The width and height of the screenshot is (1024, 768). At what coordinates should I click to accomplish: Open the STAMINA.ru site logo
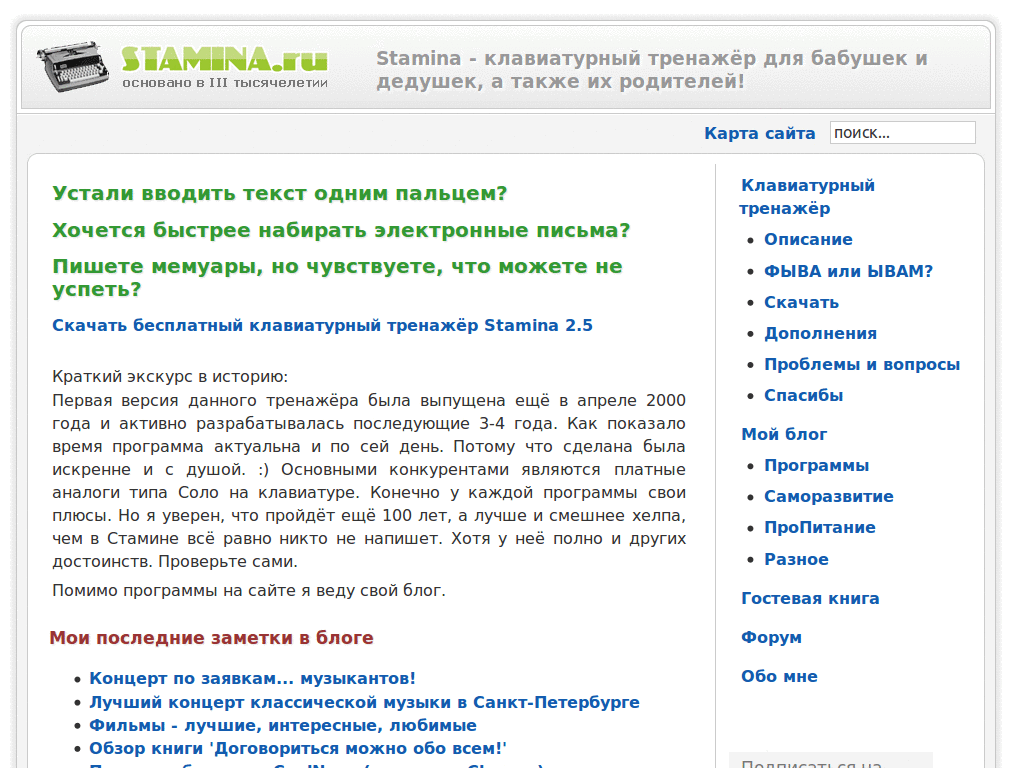[x=224, y=66]
